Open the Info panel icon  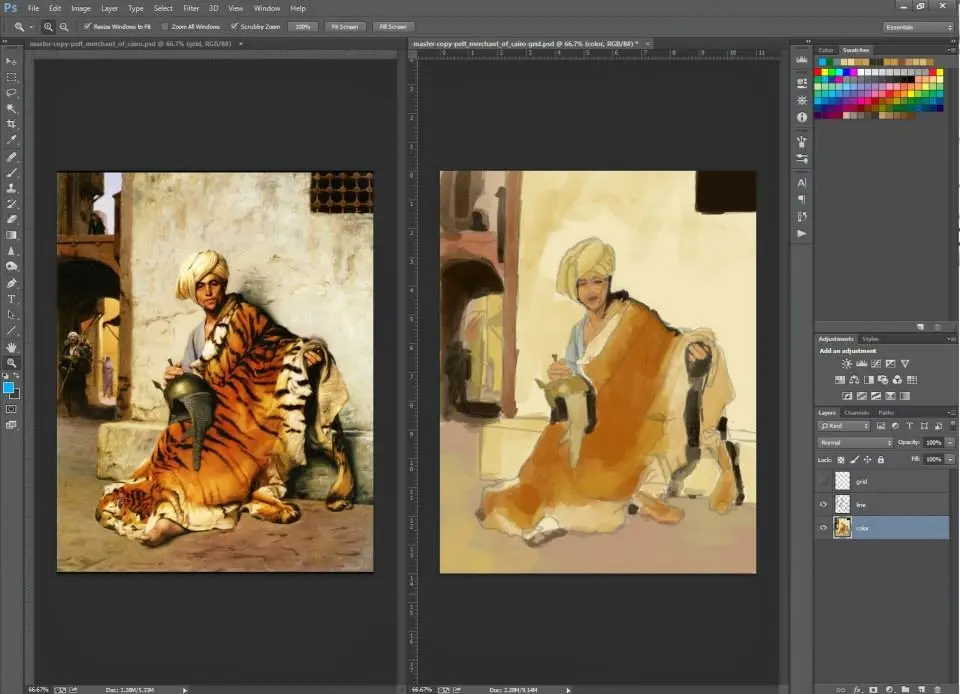click(x=801, y=117)
